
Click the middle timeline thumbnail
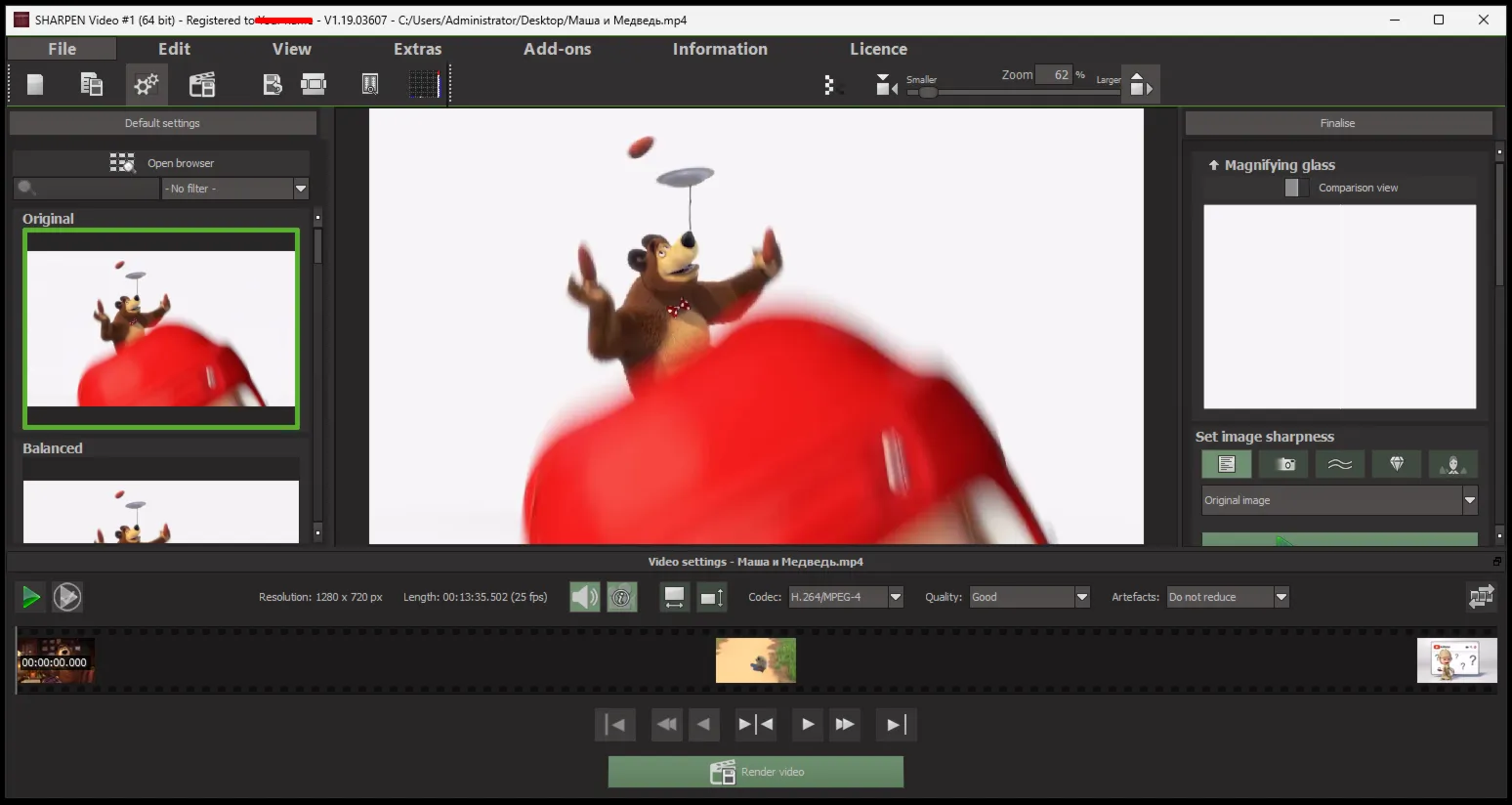pyautogui.click(x=756, y=660)
